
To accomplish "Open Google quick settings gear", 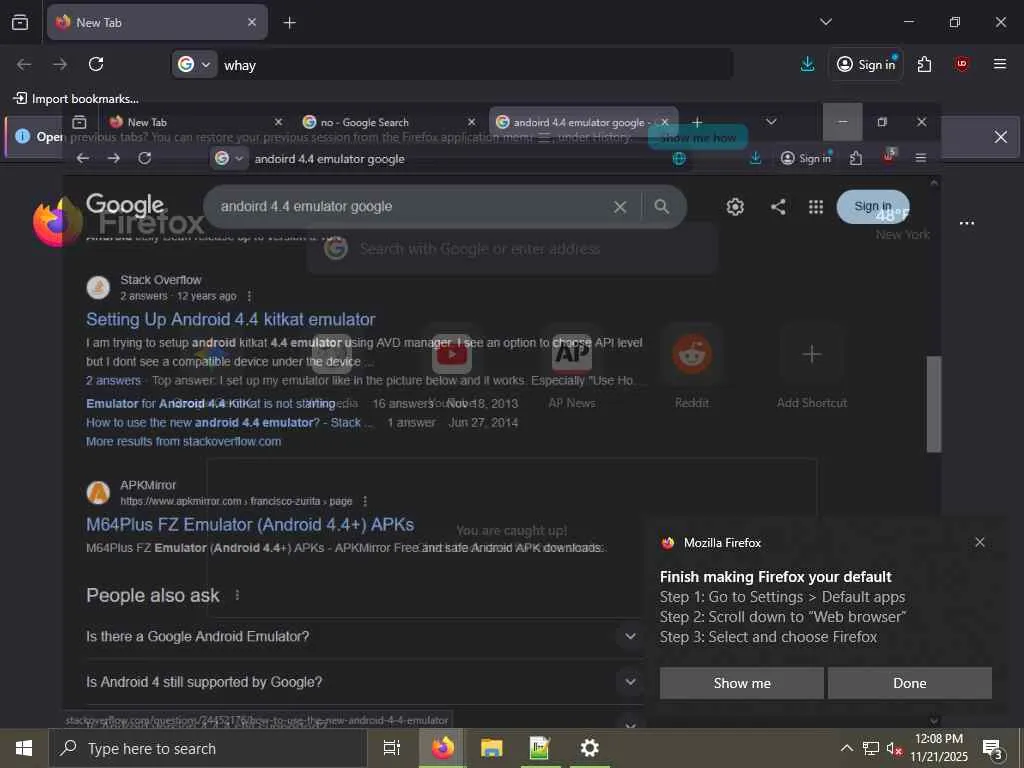I will click(x=735, y=207).
